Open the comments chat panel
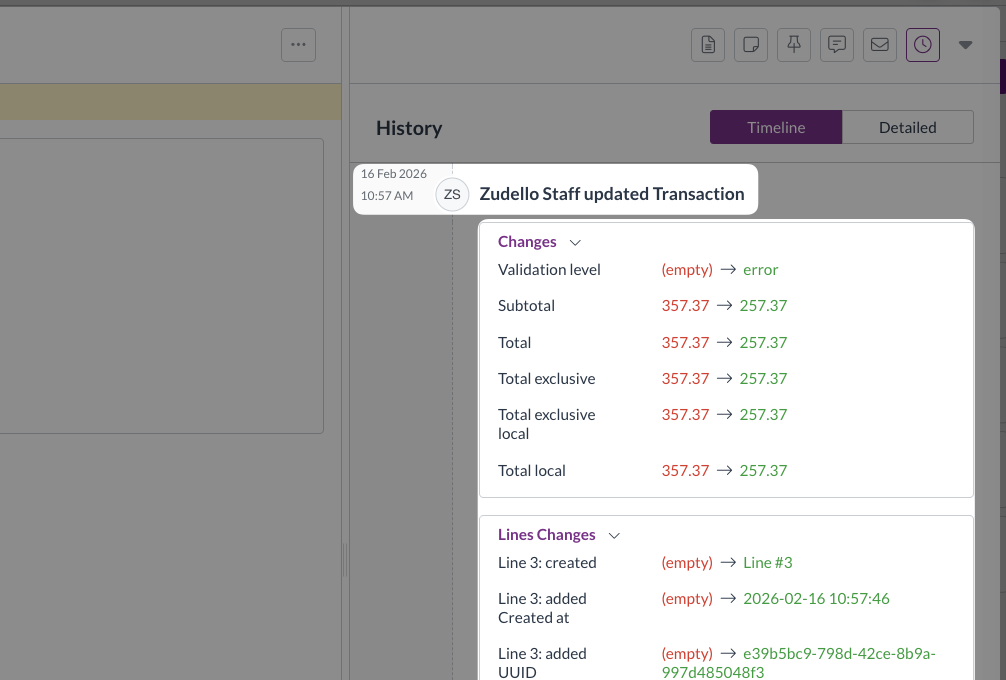The image size is (1006, 680). (x=837, y=45)
